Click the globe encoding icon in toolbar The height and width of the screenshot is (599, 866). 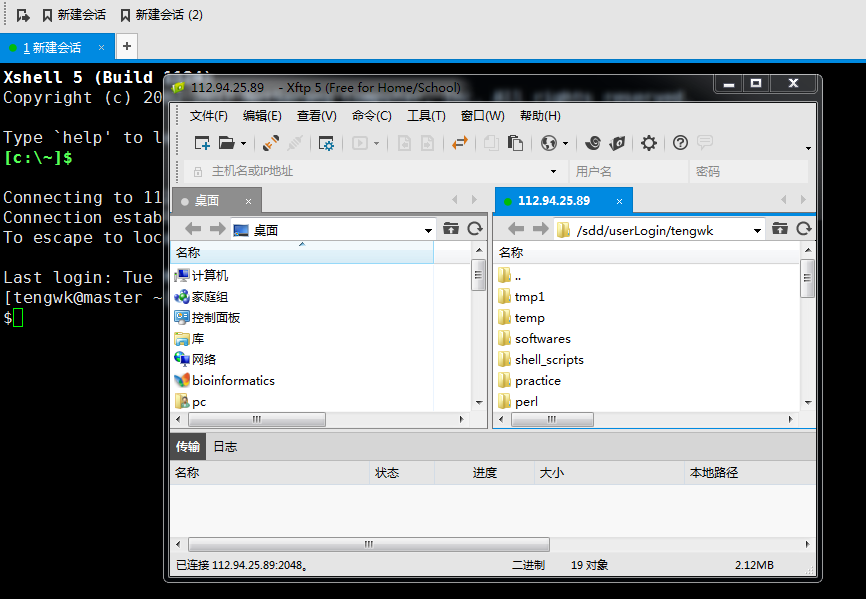click(x=549, y=144)
